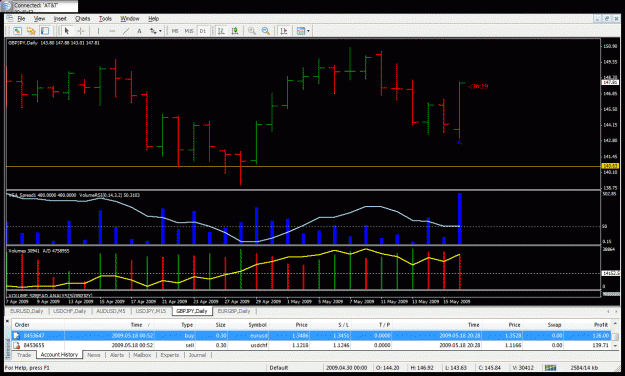Switch to M15 timeframe

[x=189, y=31]
